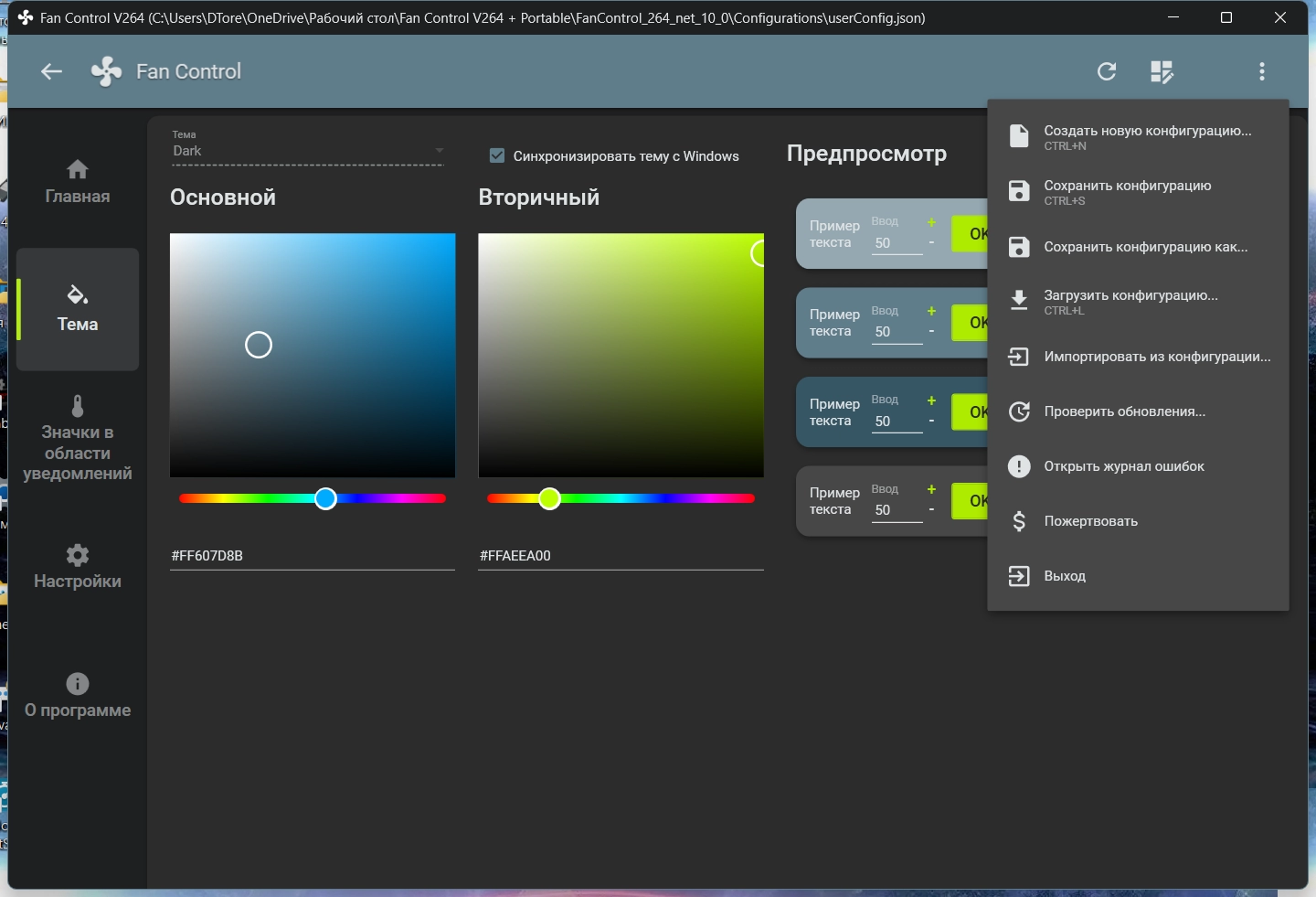Click Пожертвовать donate option
The height and width of the screenshot is (897, 1316).
(1090, 521)
